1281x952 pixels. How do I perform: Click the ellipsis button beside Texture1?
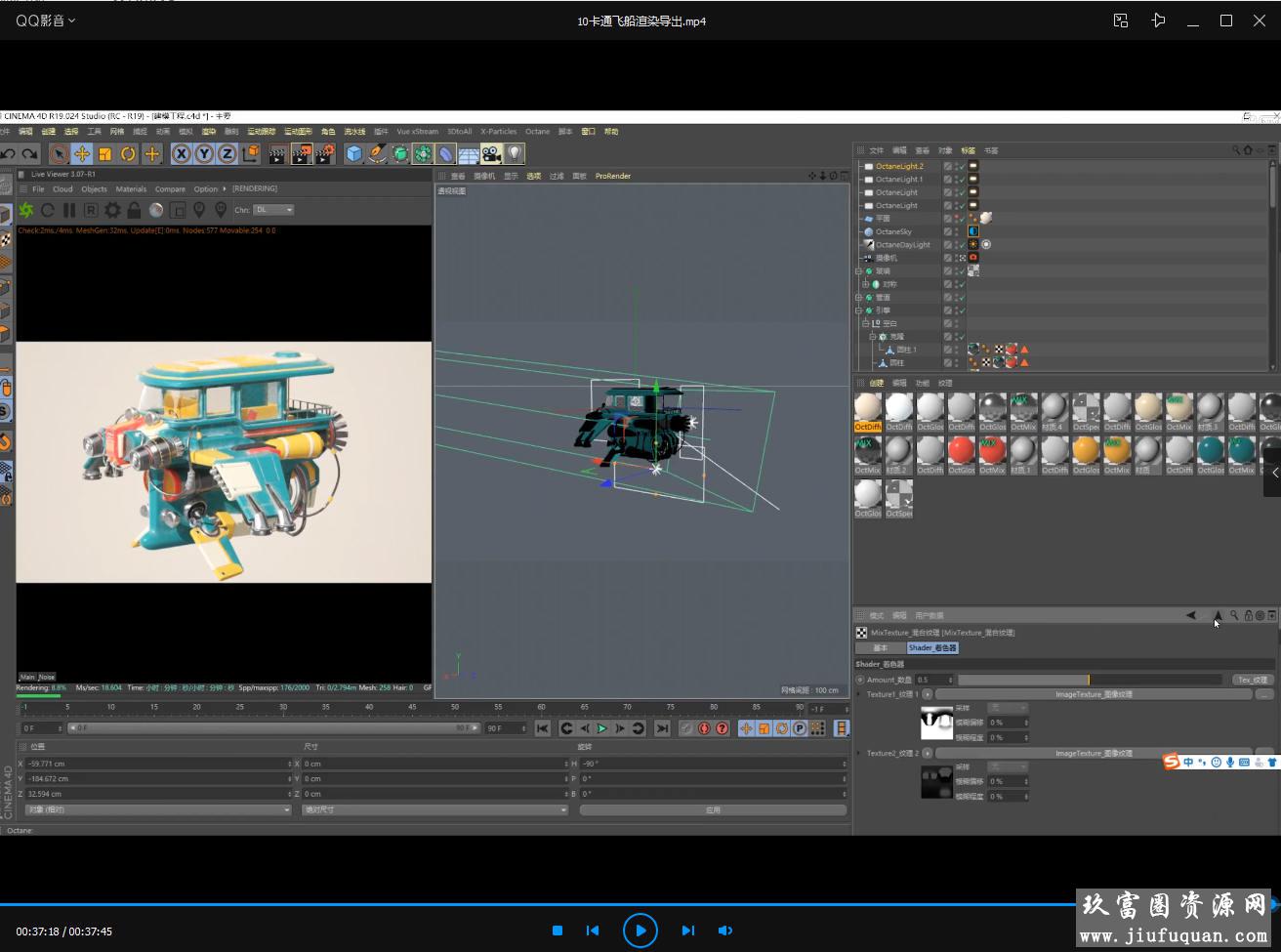(1264, 694)
